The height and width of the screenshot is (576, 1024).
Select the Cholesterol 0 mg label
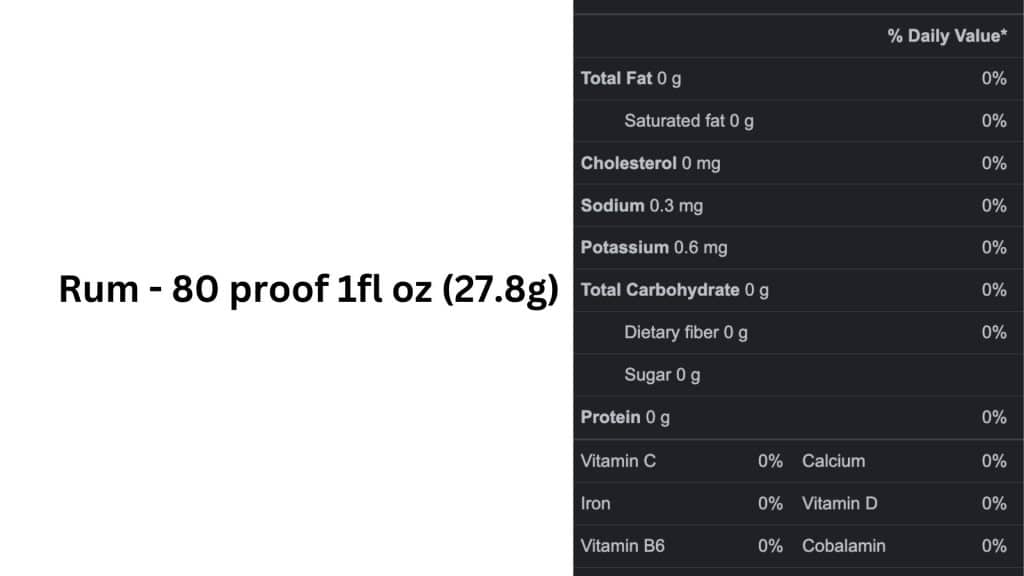point(650,163)
